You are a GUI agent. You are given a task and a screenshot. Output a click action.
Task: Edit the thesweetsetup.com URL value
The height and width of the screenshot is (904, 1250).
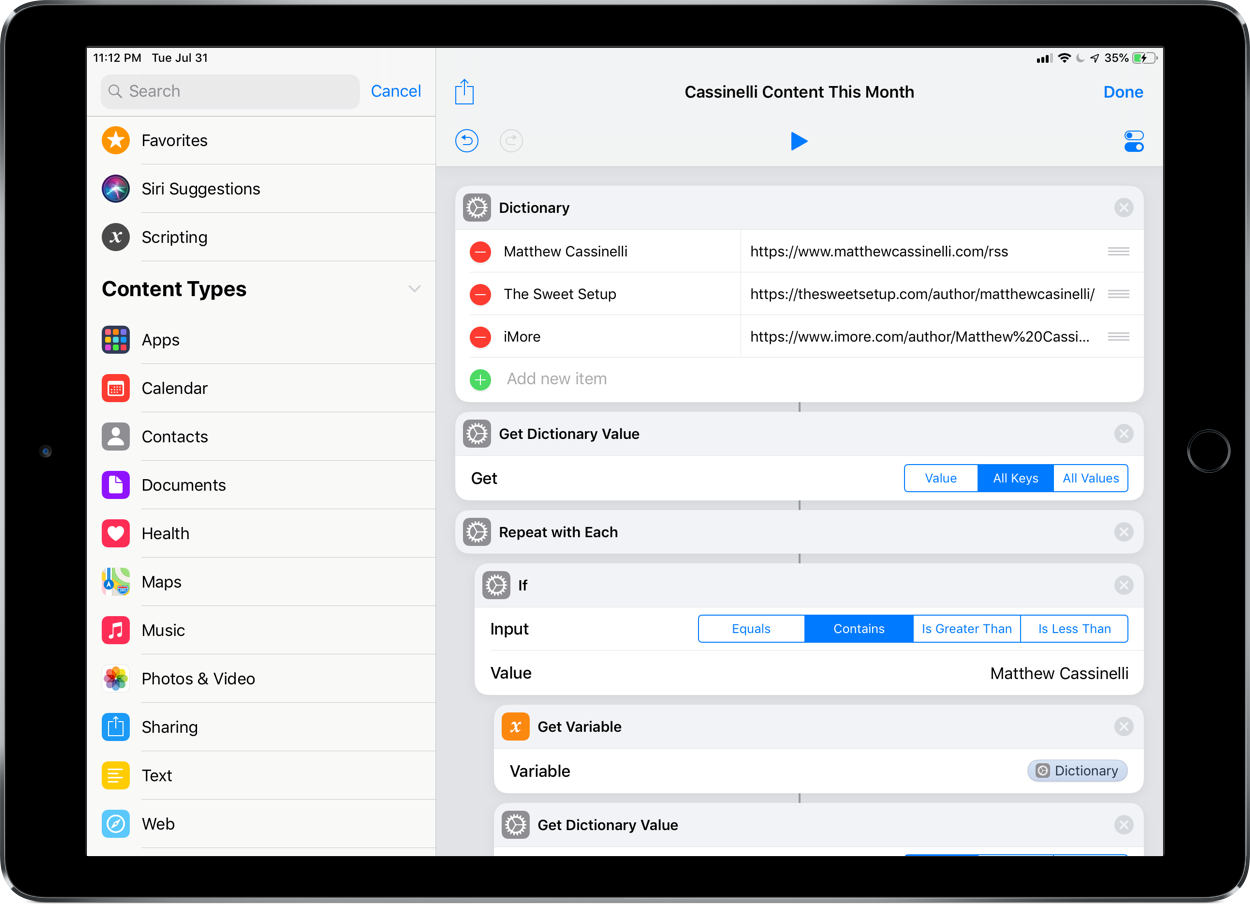click(922, 294)
